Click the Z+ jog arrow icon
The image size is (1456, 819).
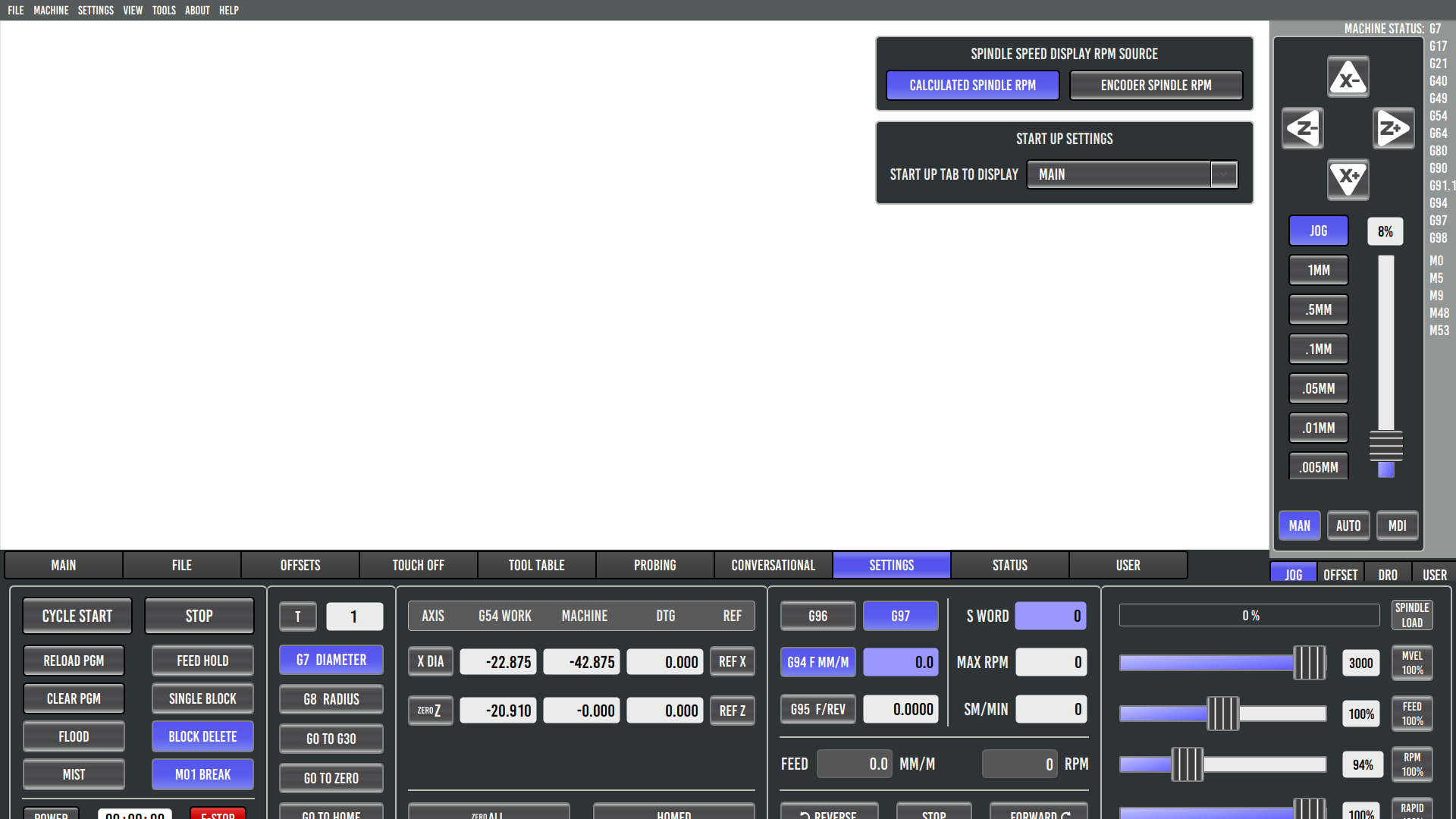click(x=1393, y=128)
